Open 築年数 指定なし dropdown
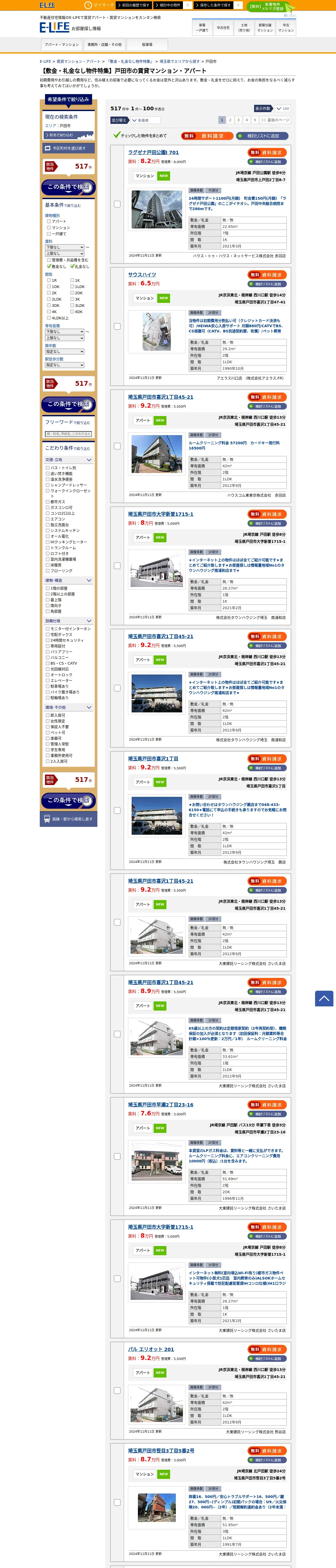Viewport: 336px width, 1568px height. tap(65, 351)
